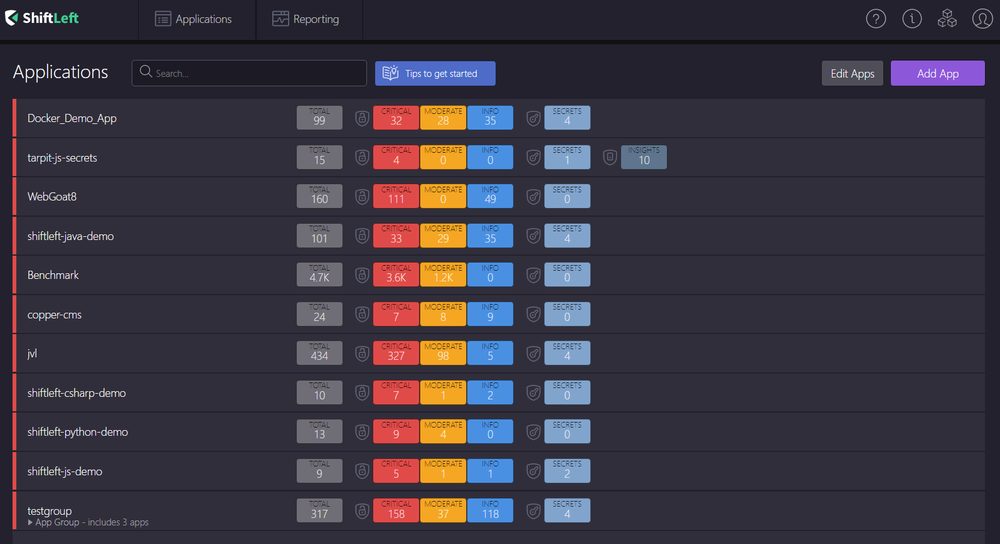This screenshot has width=1000, height=544.
Task: Click Info 2 badge for shiftleft-csharp-demo
Action: pos(490,393)
